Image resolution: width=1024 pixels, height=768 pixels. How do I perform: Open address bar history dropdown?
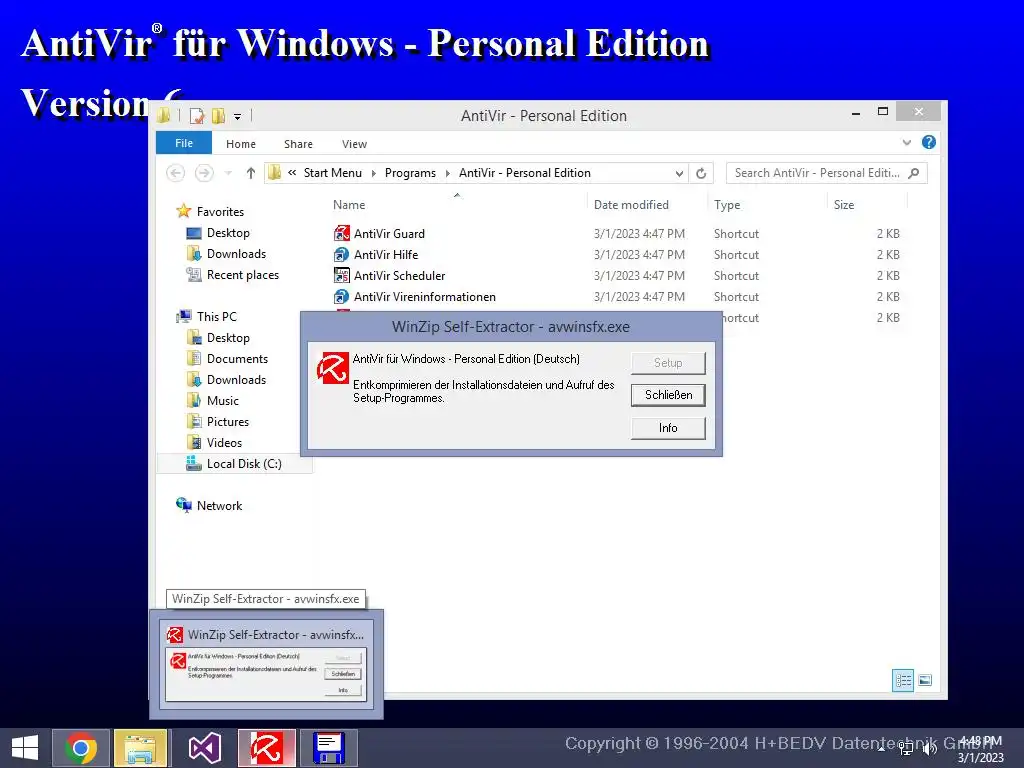tap(679, 173)
